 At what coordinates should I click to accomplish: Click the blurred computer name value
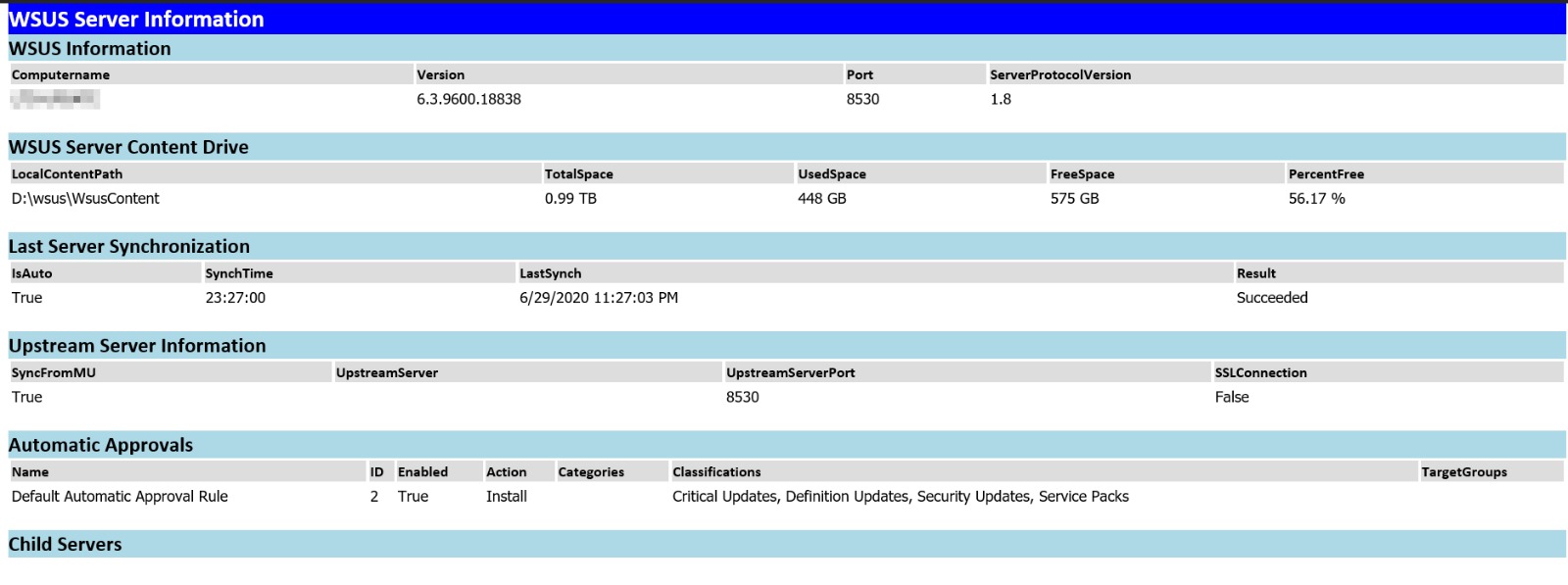(55, 98)
